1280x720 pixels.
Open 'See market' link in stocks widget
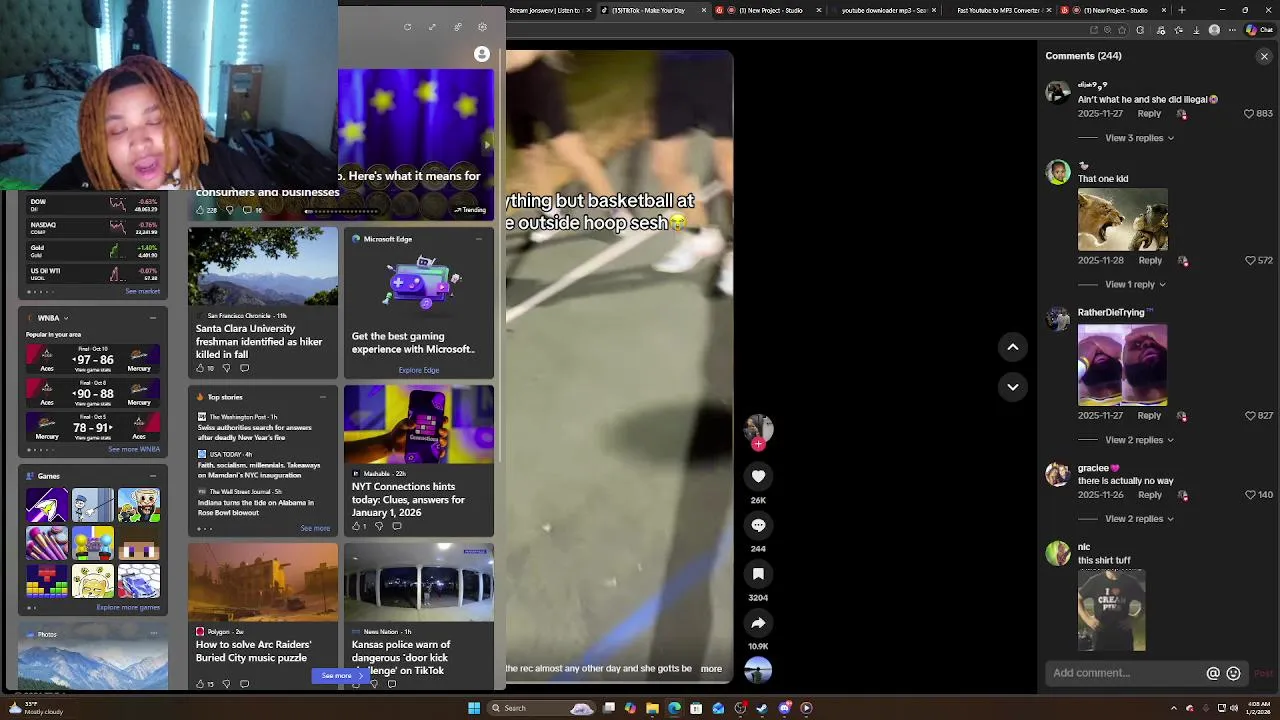[142, 292]
